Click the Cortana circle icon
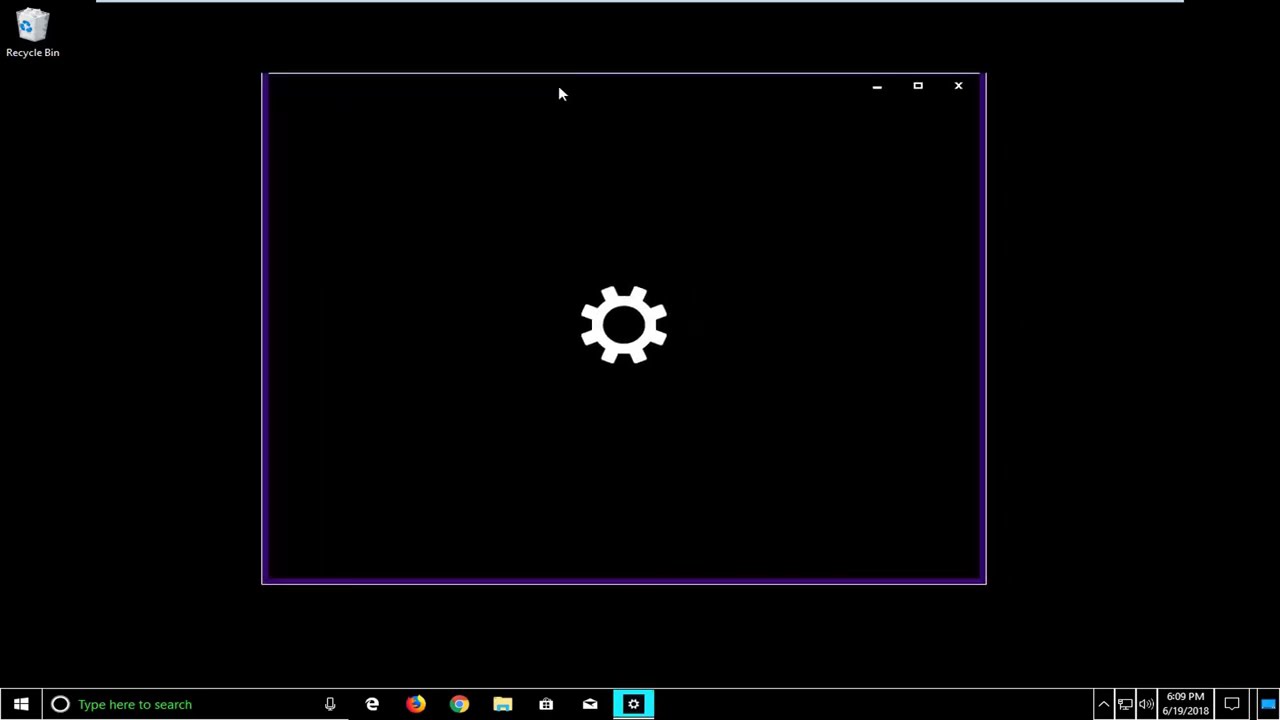 (60, 704)
